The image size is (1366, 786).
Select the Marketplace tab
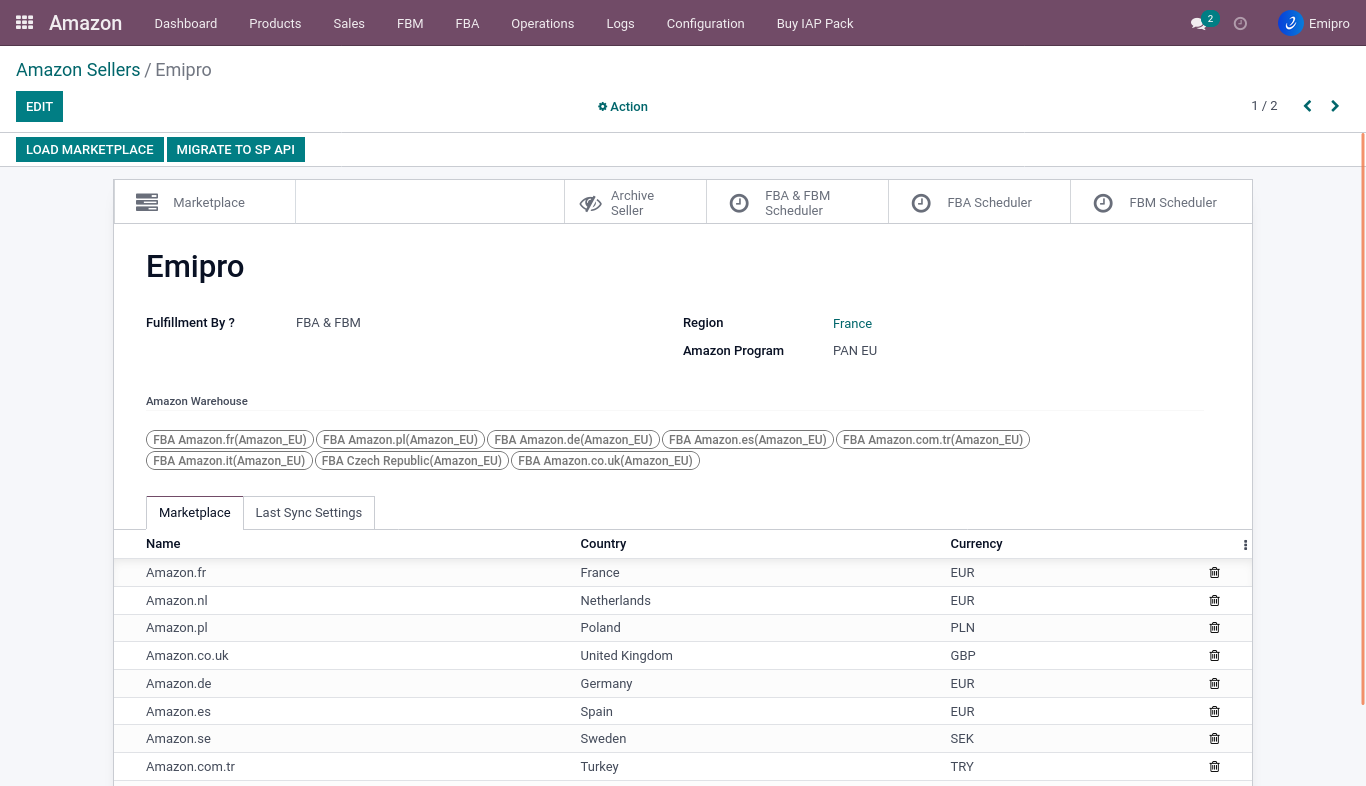point(195,513)
